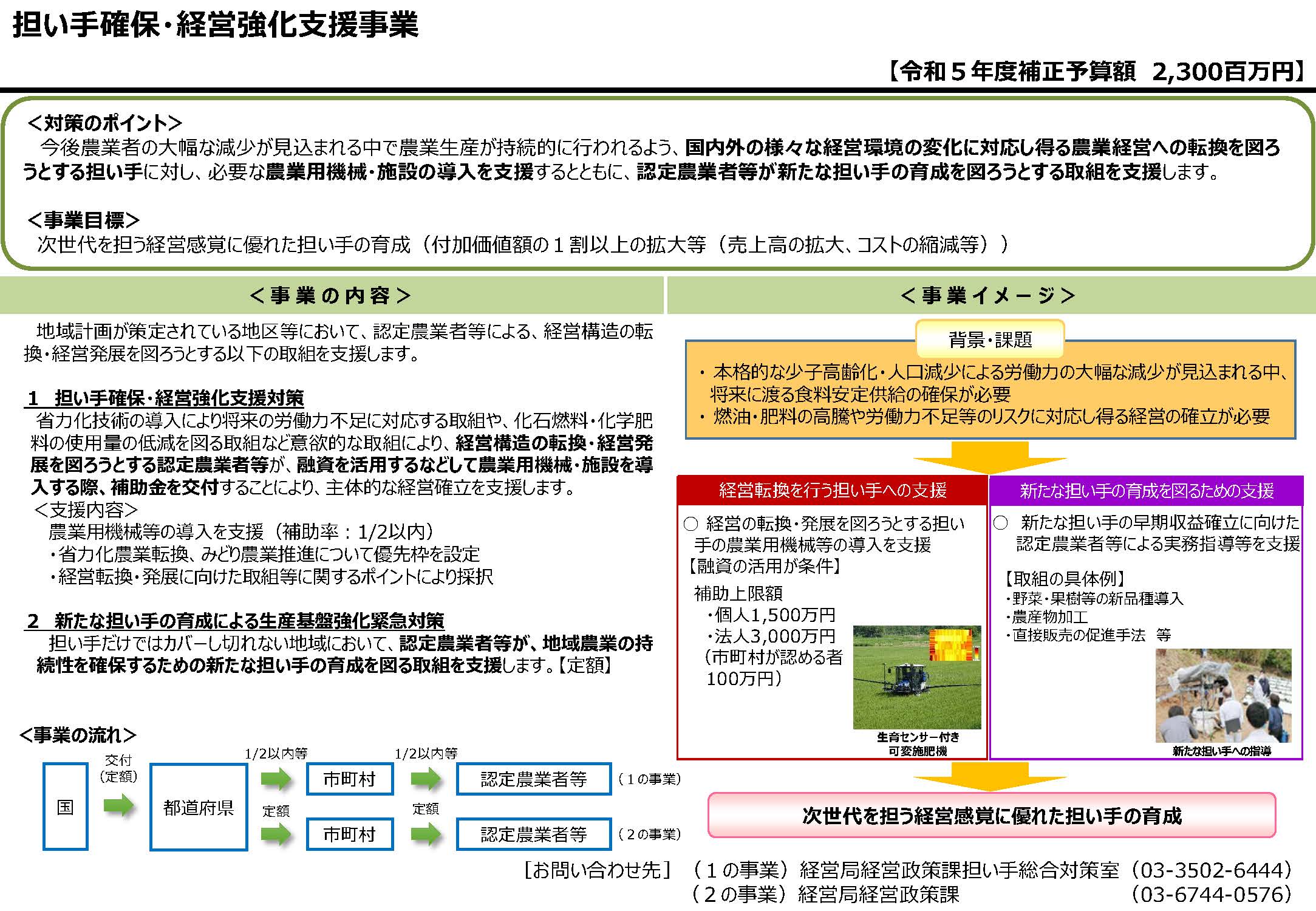The width and height of the screenshot is (1316, 911).
Task: Click the 都道府県 box in the flow diagram
Action: 199,807
